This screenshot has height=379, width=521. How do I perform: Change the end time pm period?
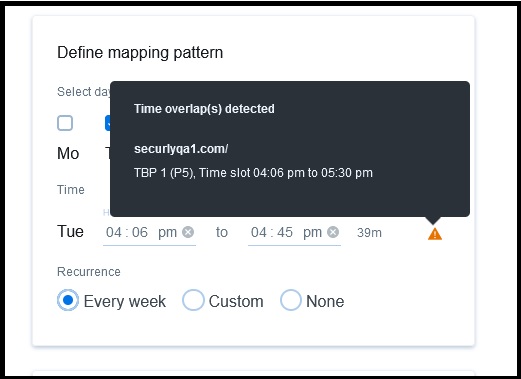pos(312,233)
